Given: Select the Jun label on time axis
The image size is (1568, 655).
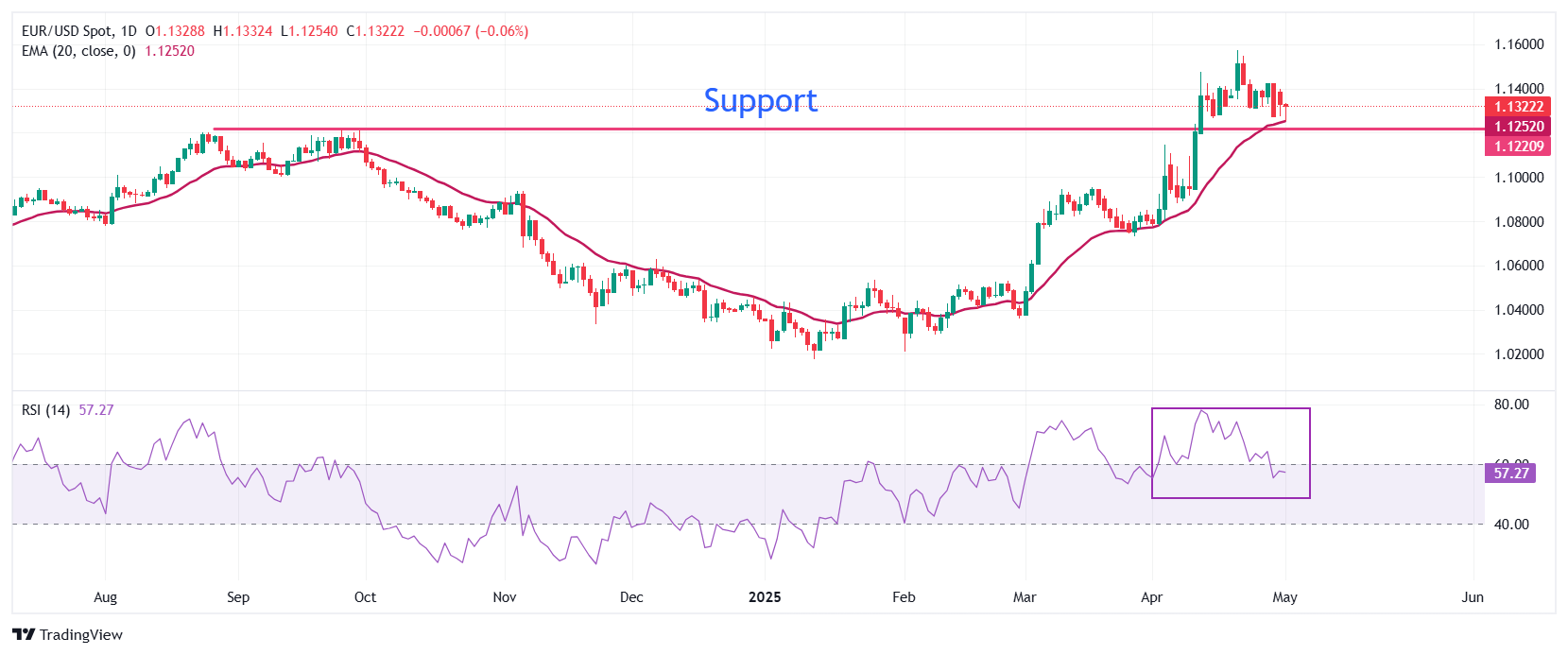Looking at the screenshot, I should pyautogui.click(x=1472, y=597).
